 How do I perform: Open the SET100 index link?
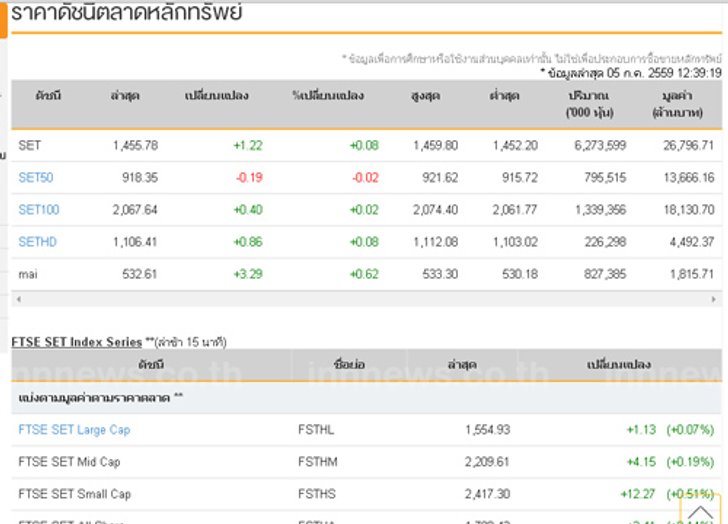point(39,210)
